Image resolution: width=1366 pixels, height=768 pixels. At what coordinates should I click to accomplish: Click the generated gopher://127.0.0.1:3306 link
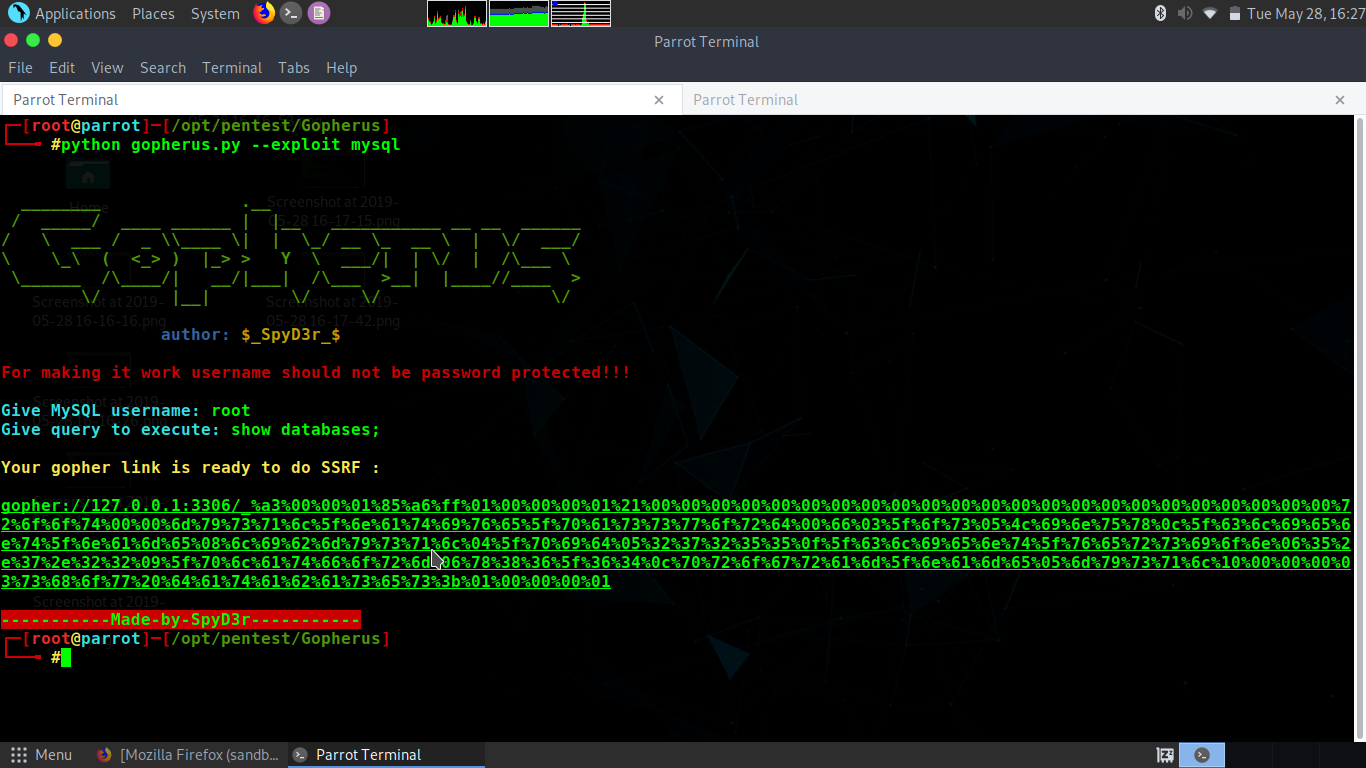(x=676, y=543)
